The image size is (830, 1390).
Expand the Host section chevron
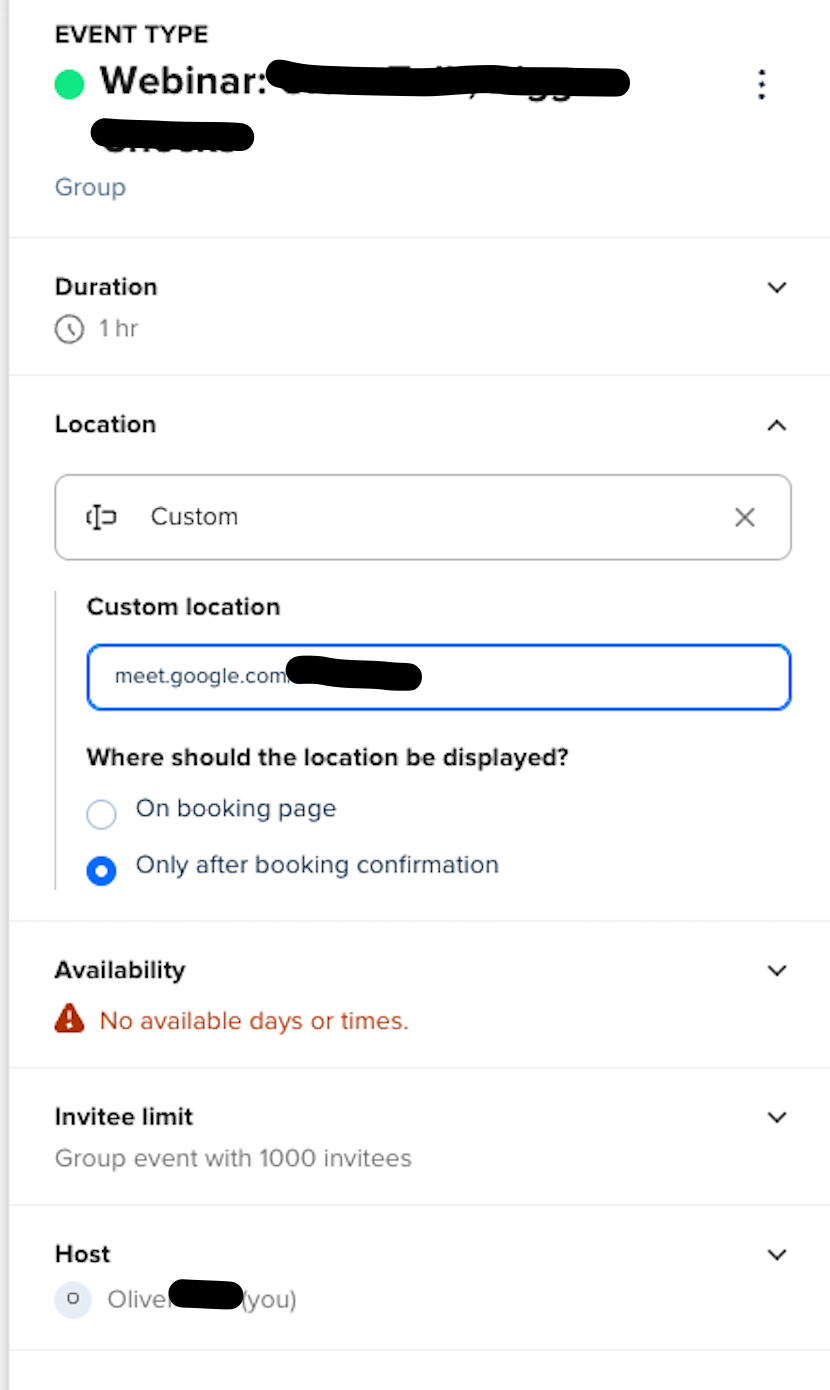click(777, 1254)
